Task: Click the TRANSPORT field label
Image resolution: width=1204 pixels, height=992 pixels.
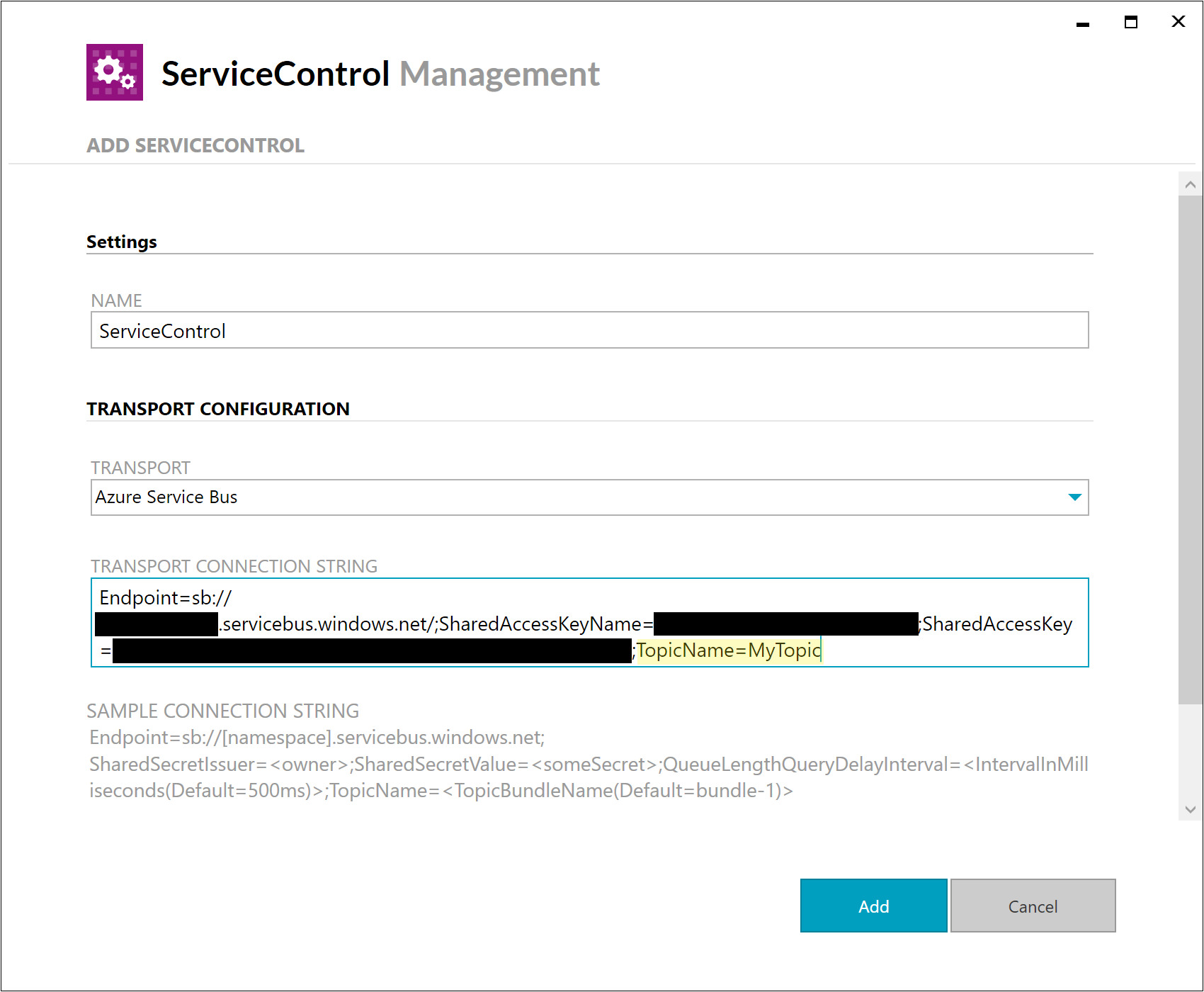Action: click(141, 468)
